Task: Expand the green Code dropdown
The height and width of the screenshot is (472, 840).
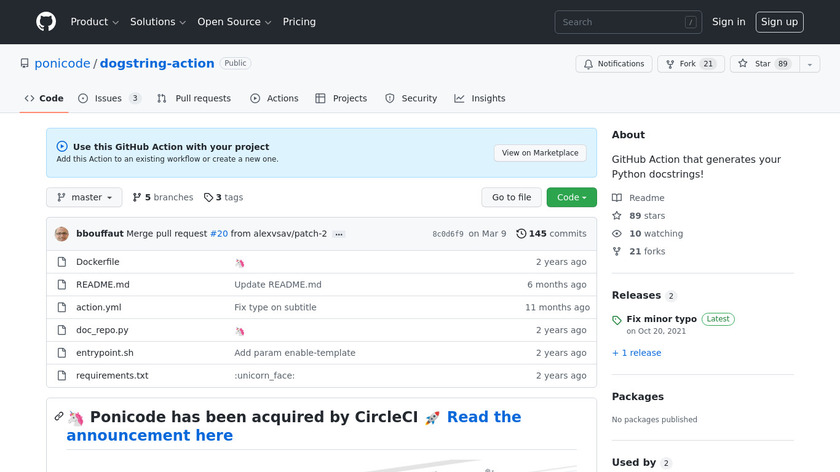Action: pyautogui.click(x=571, y=198)
